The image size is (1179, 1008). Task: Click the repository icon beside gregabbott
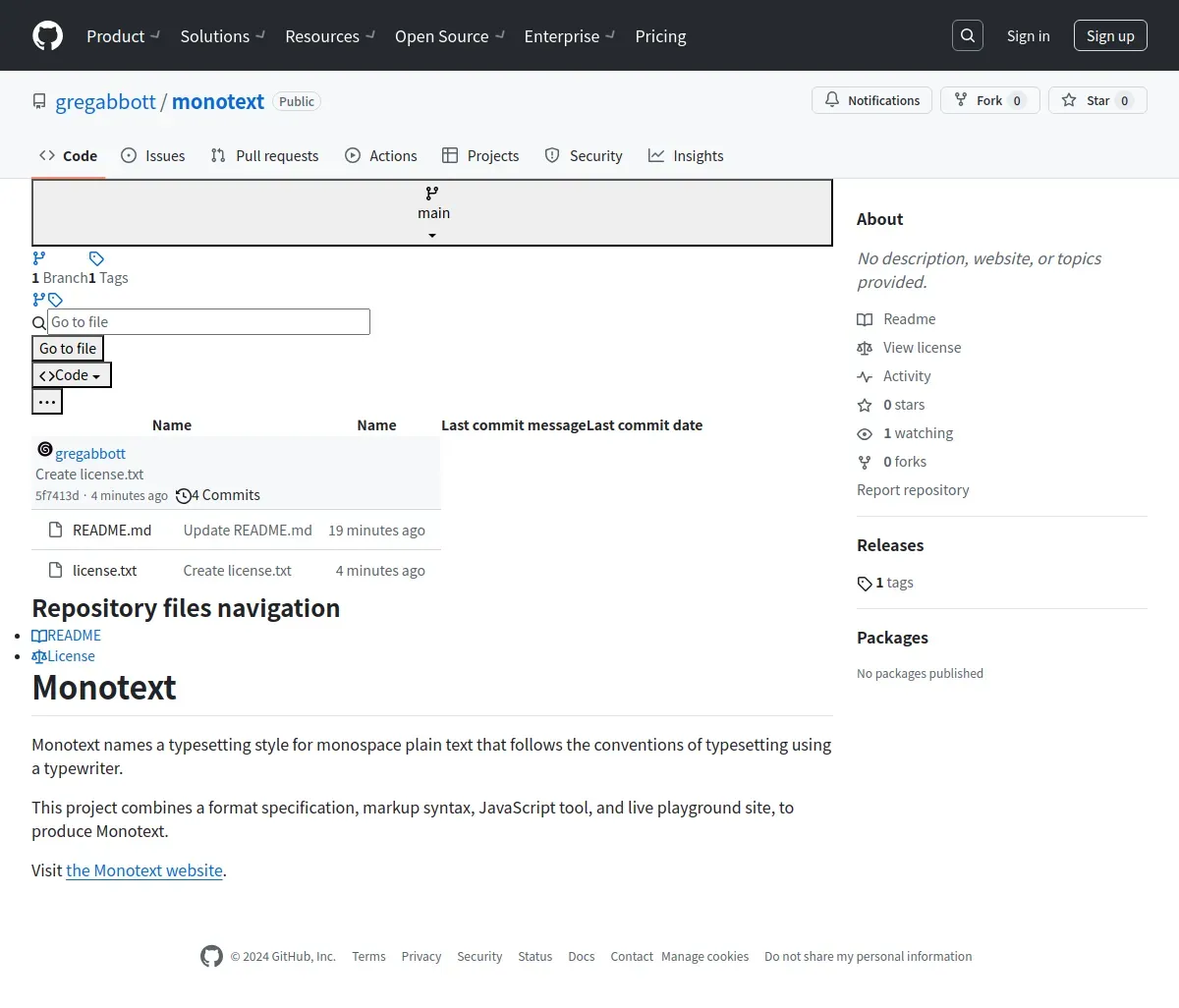39,101
